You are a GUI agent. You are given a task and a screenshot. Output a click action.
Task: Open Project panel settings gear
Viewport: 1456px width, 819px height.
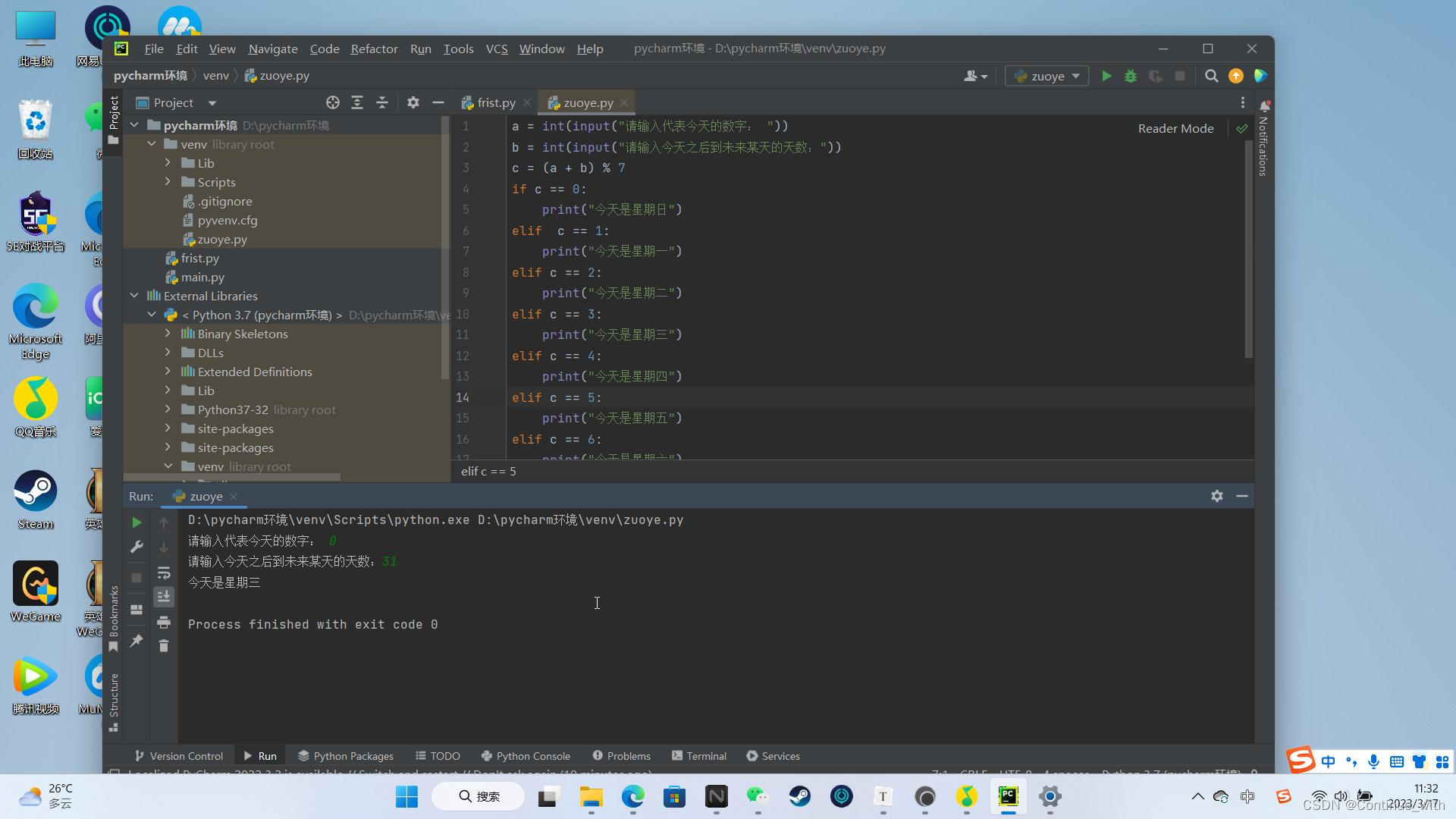413,102
